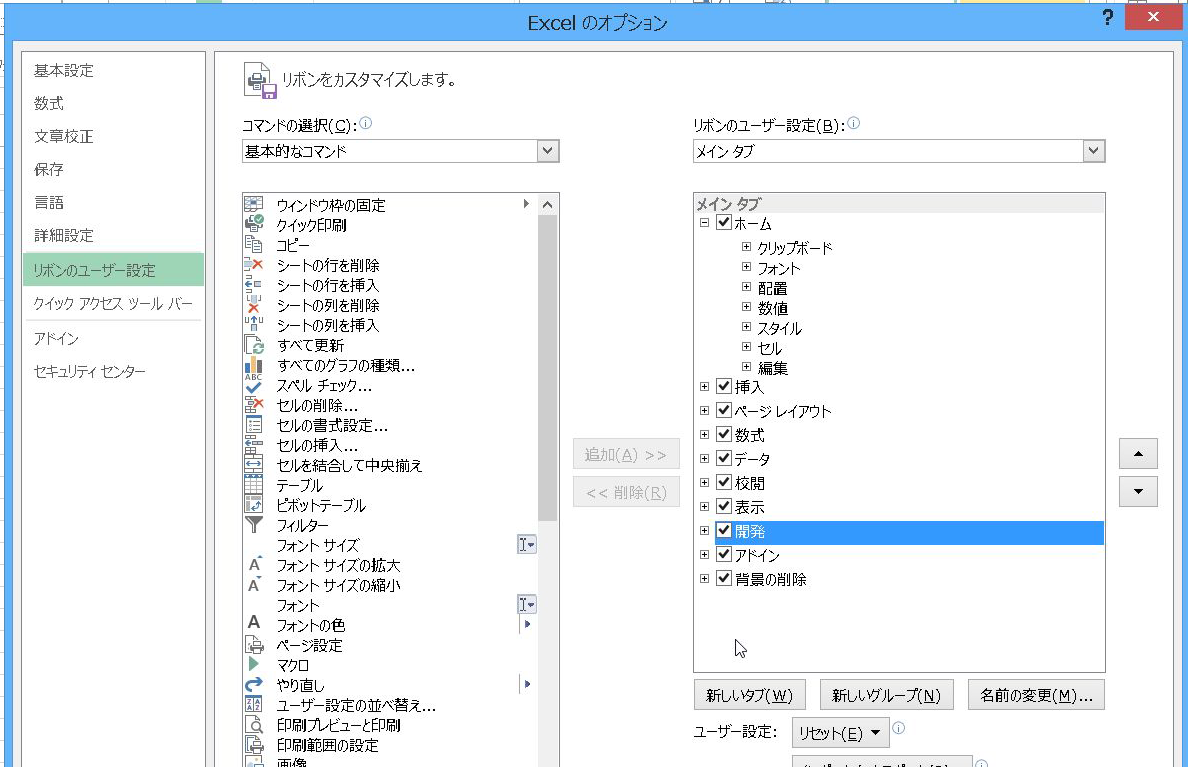Click the 新しいグループ button

click(886, 695)
